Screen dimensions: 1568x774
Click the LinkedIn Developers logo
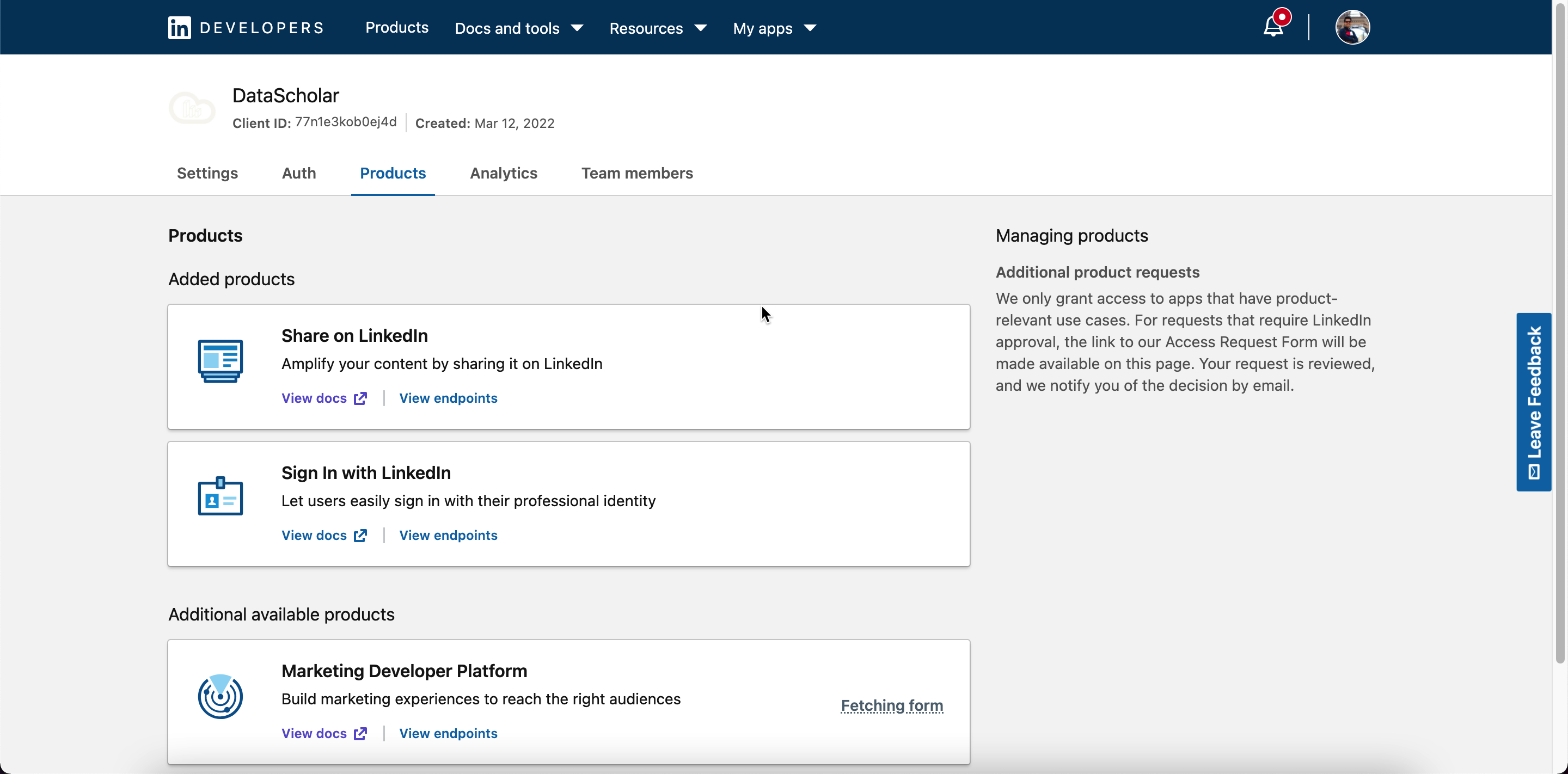[246, 28]
